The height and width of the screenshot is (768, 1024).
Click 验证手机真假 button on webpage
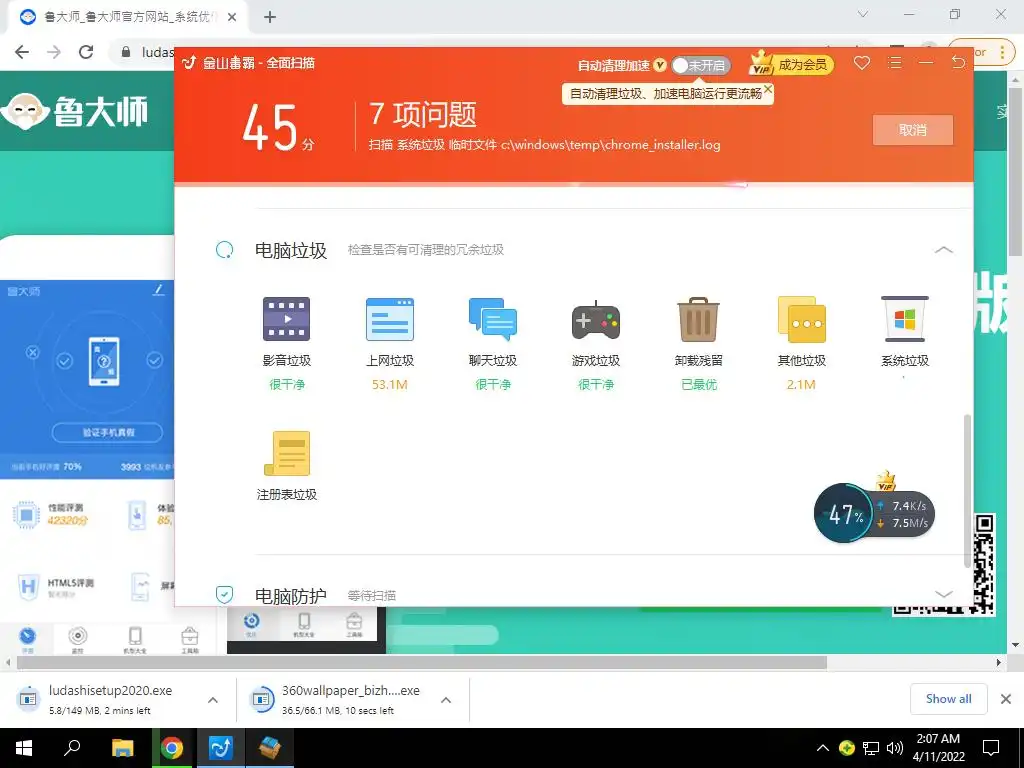pos(107,432)
